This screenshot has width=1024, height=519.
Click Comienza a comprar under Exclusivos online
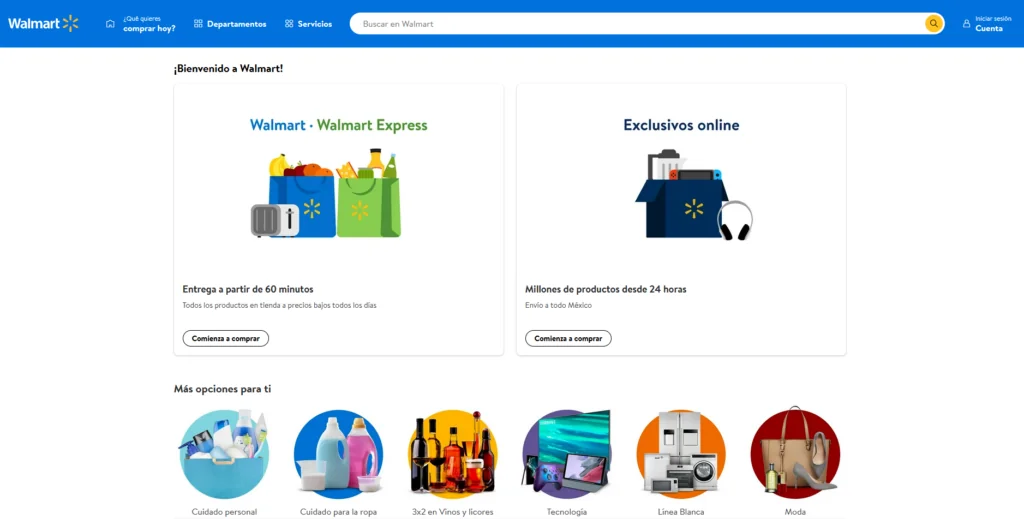568,338
